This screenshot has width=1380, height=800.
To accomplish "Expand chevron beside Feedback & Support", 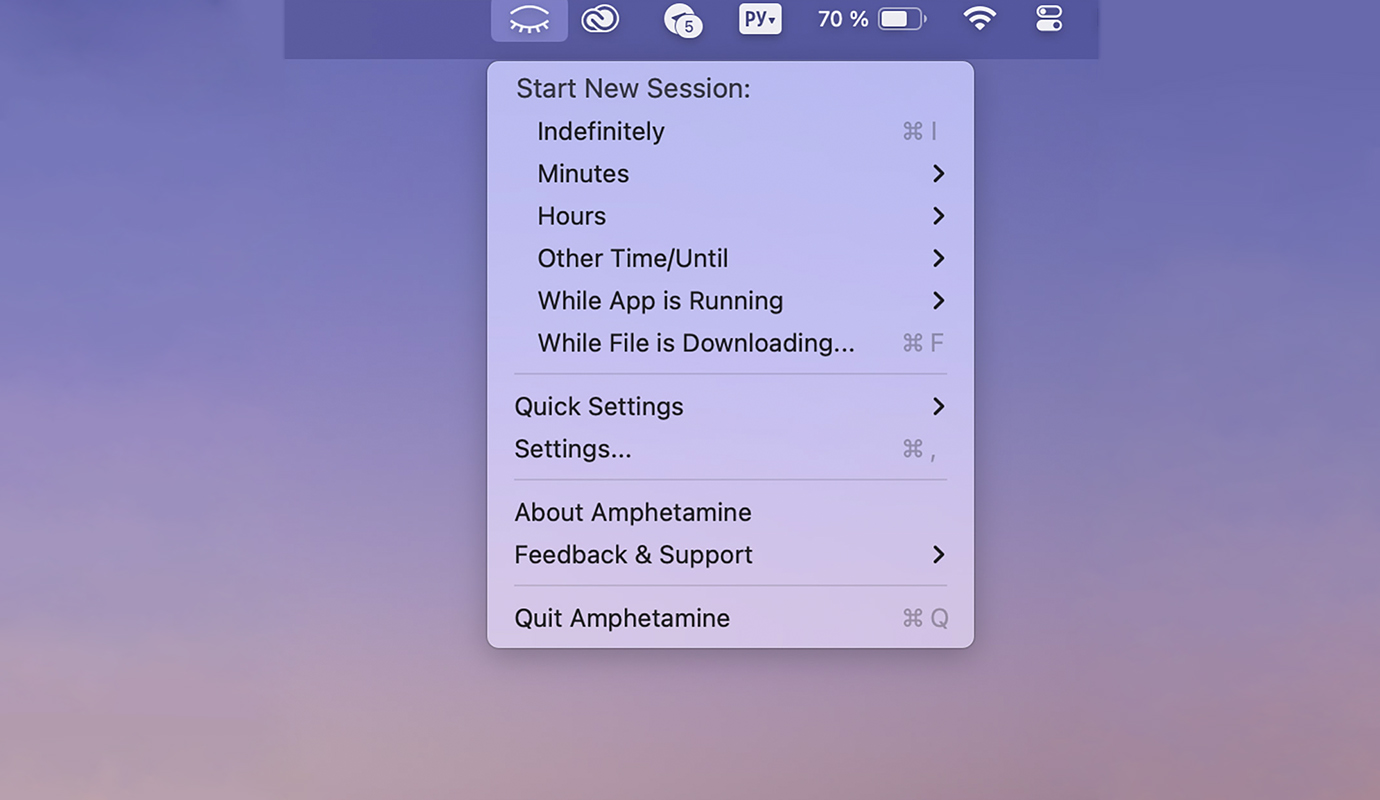I will click(x=938, y=555).
